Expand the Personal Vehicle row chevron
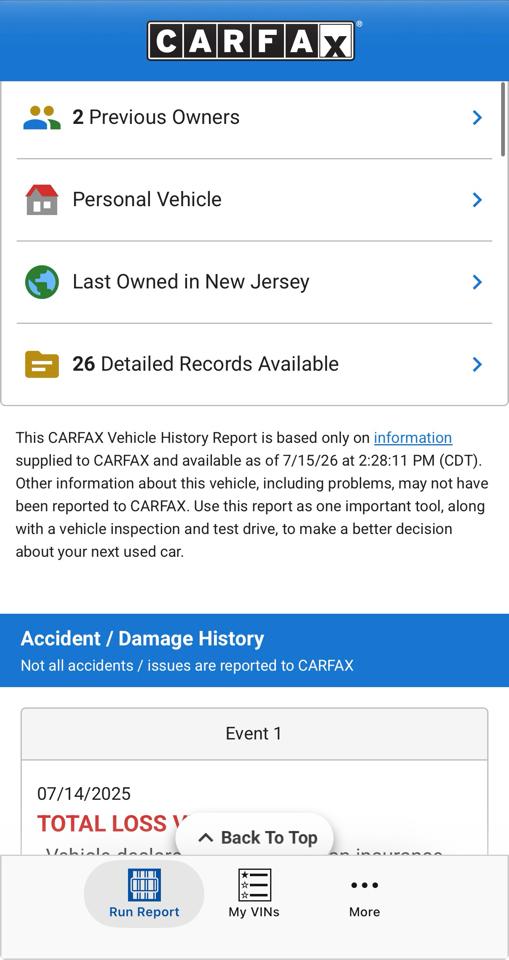The width and height of the screenshot is (509, 960). pyautogui.click(x=477, y=200)
